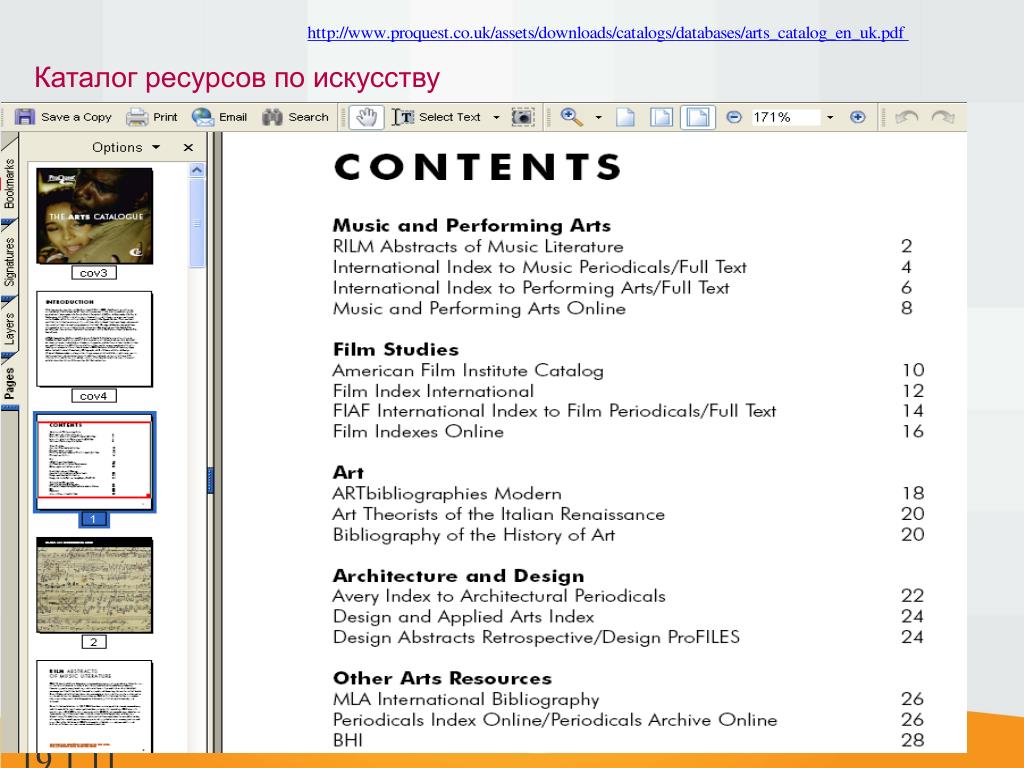Choose the Snapshot camera tool
This screenshot has height=768, width=1024.
pos(522,117)
